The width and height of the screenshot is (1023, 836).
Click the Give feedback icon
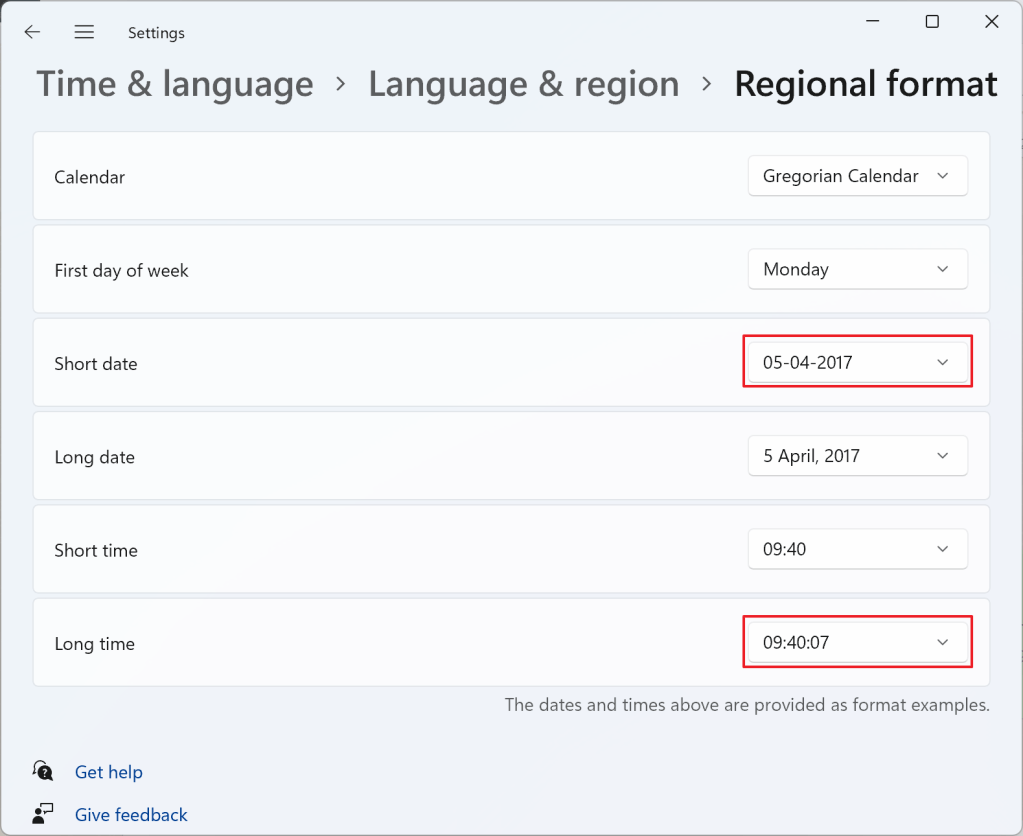43,814
